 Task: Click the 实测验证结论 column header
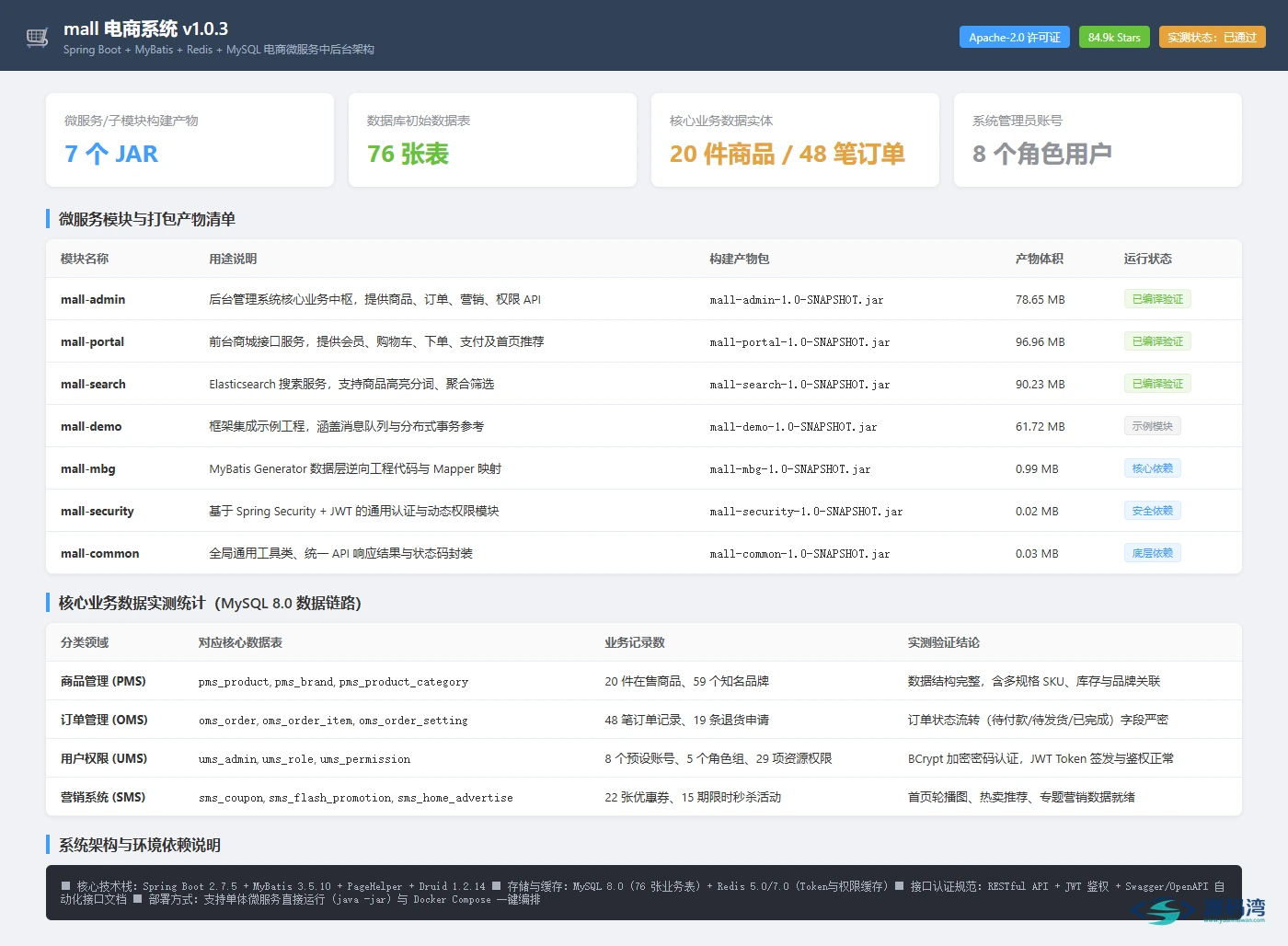943,642
